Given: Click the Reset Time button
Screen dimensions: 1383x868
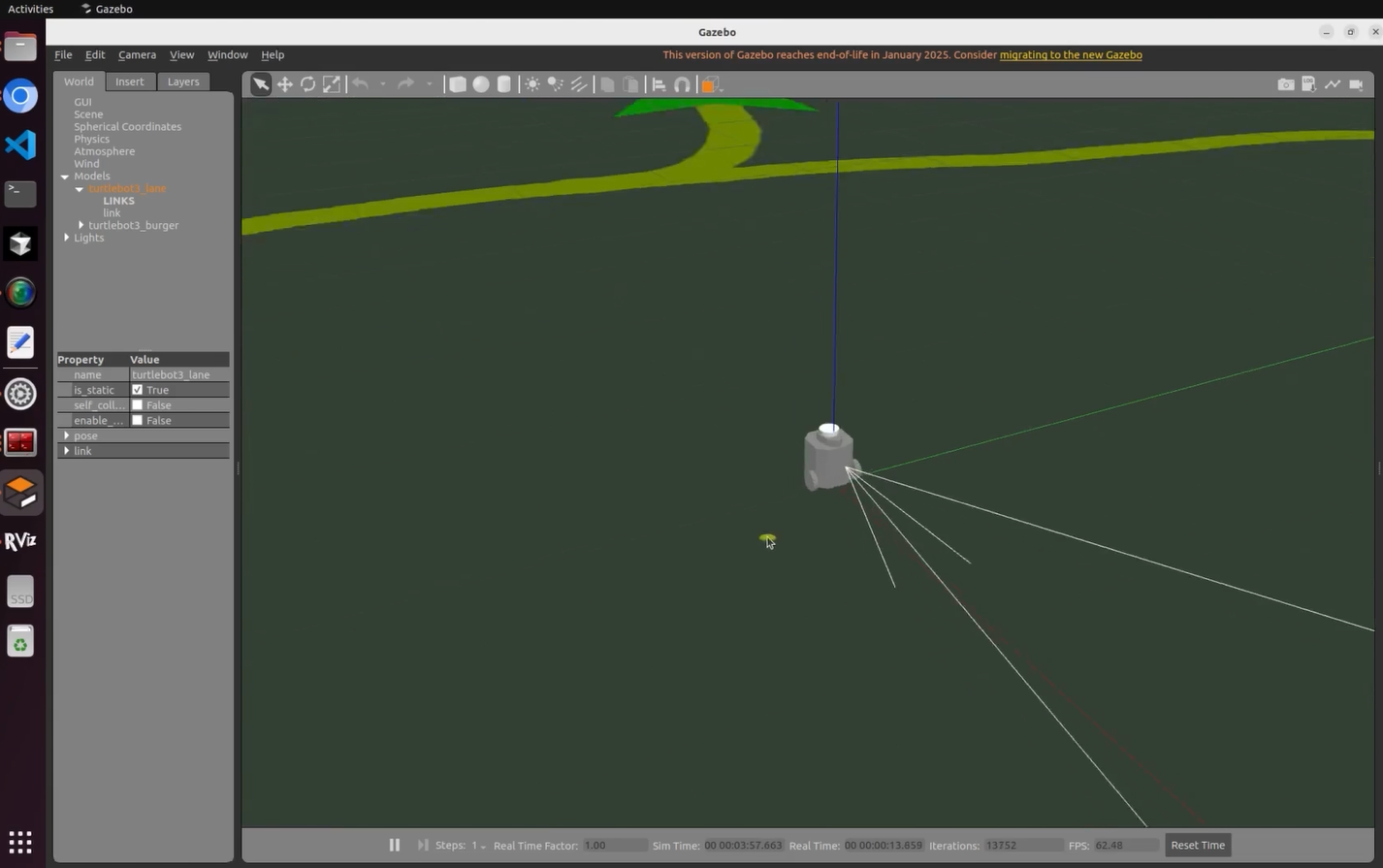Looking at the screenshot, I should tap(1197, 845).
